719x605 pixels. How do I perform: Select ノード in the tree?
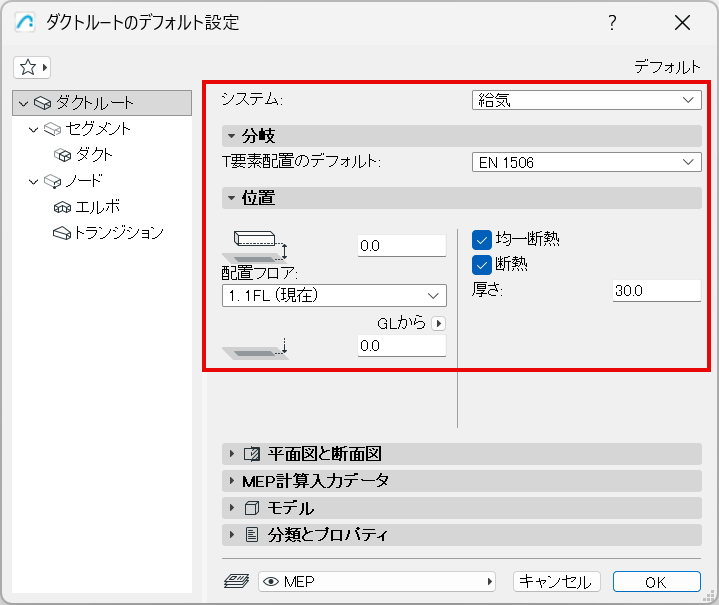[x=84, y=181]
